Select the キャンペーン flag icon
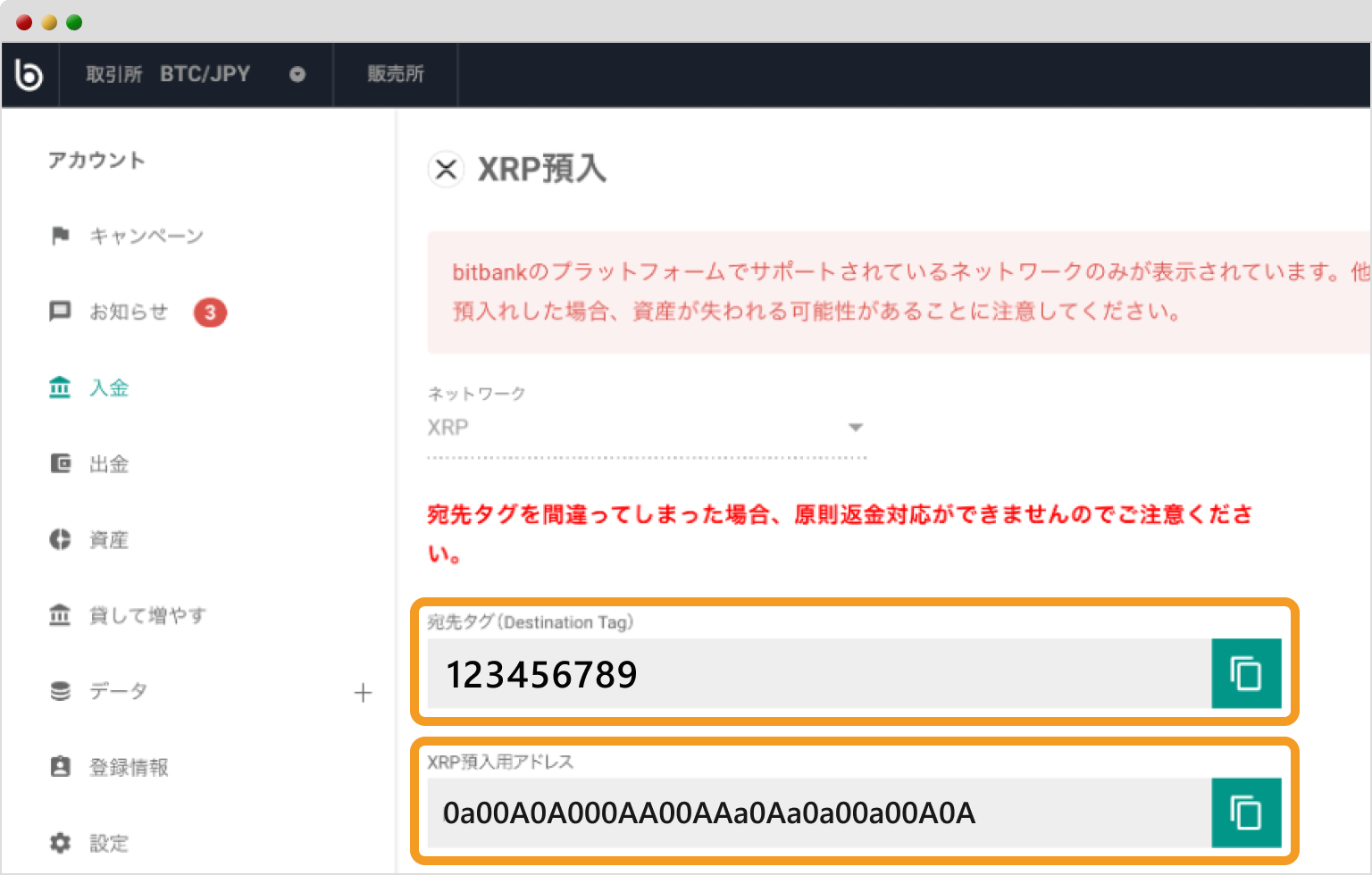This screenshot has width=1372, height=875. 59,235
